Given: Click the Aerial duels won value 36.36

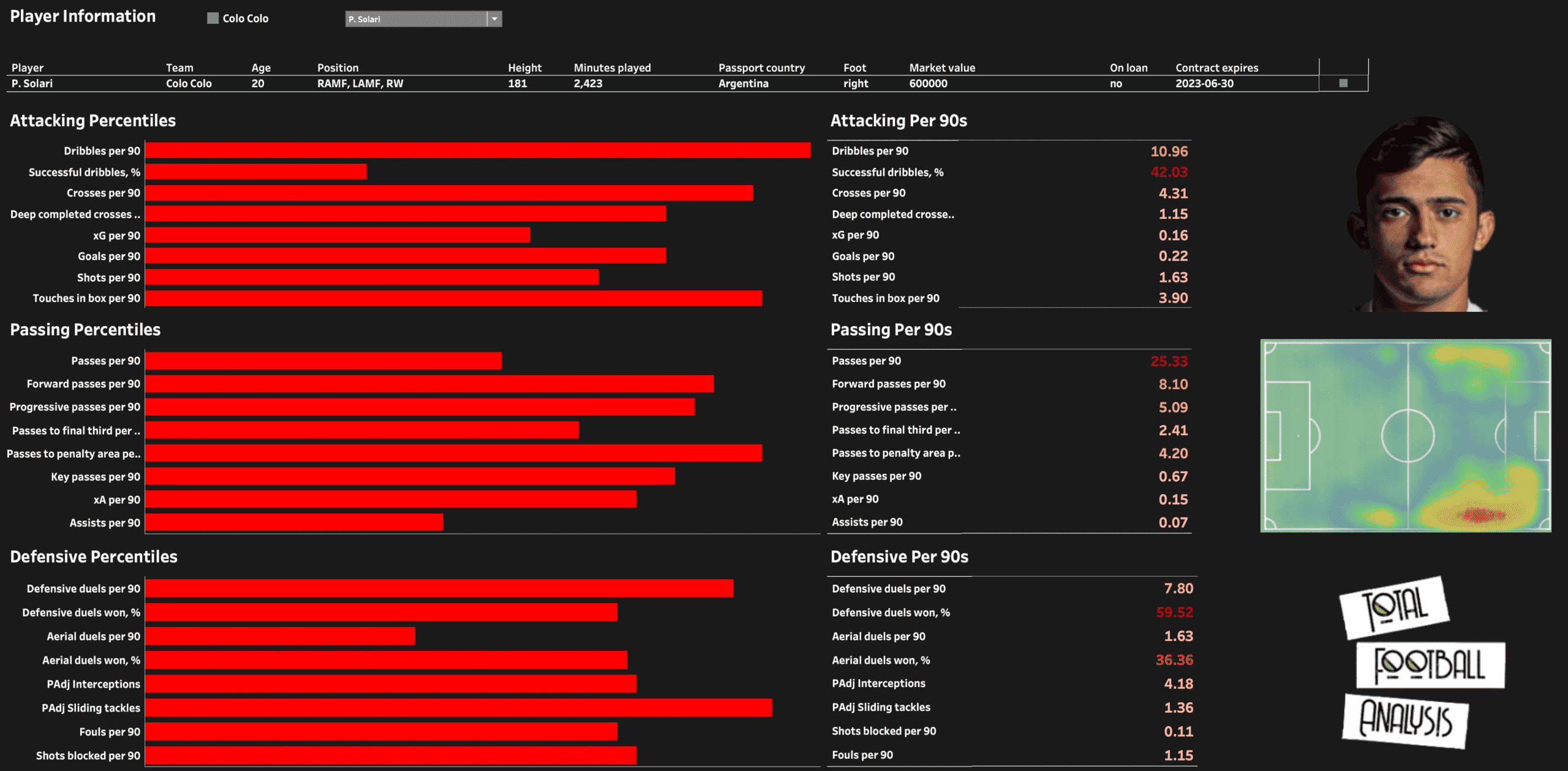Looking at the screenshot, I should click(1174, 660).
